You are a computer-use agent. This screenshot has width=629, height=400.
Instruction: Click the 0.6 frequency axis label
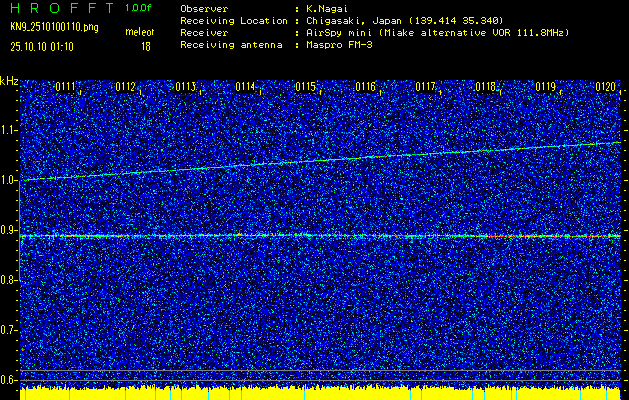tap(9, 380)
